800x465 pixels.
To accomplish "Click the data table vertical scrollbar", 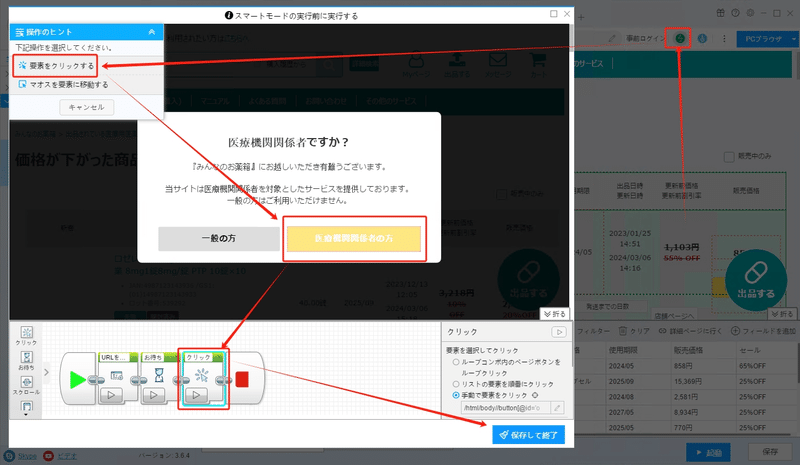I will pos(797,362).
